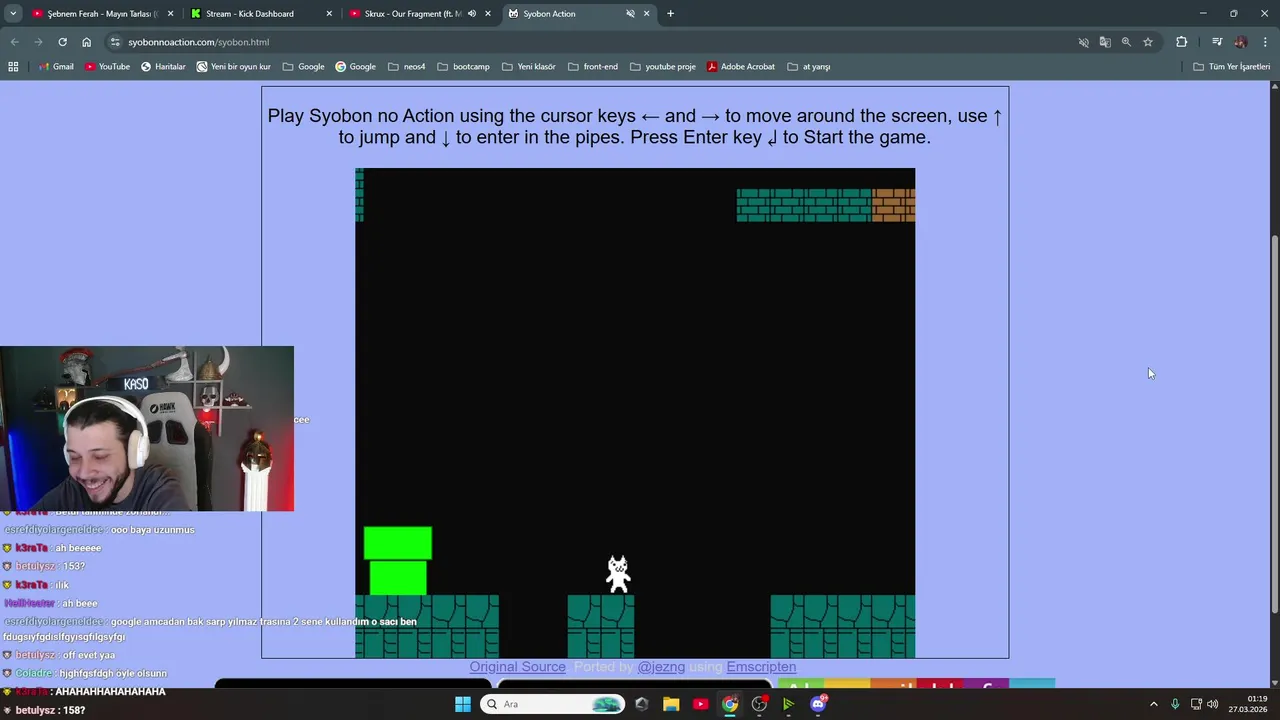Open the YouTube bookmark
1280x720 pixels.
[107, 67]
